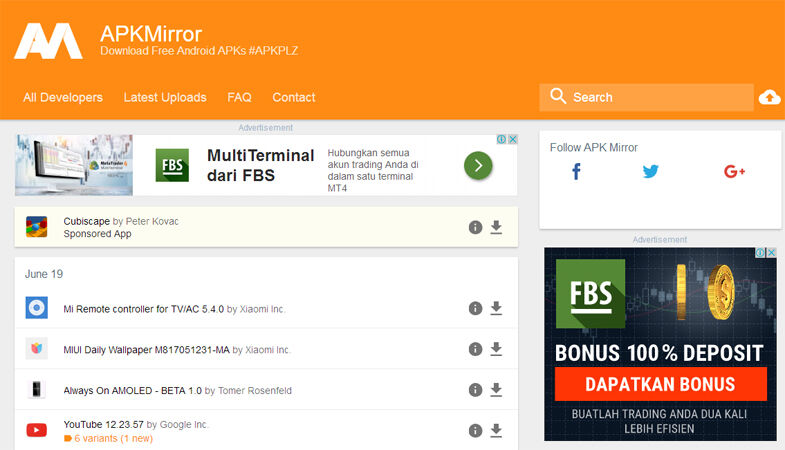Screen dimensions: 785x450
Task: Open APK Mirror Google+ icon
Action: [734, 172]
